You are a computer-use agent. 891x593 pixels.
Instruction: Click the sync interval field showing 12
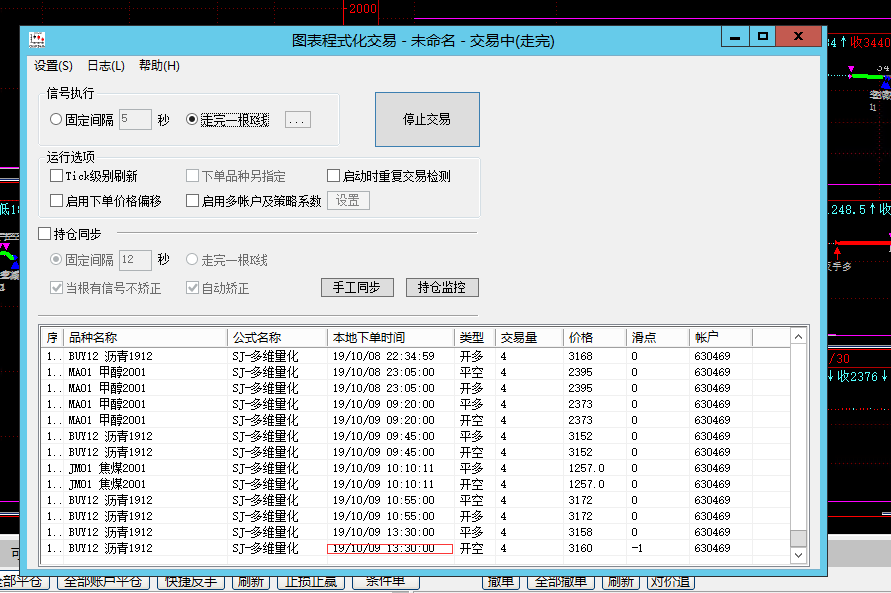(x=135, y=260)
